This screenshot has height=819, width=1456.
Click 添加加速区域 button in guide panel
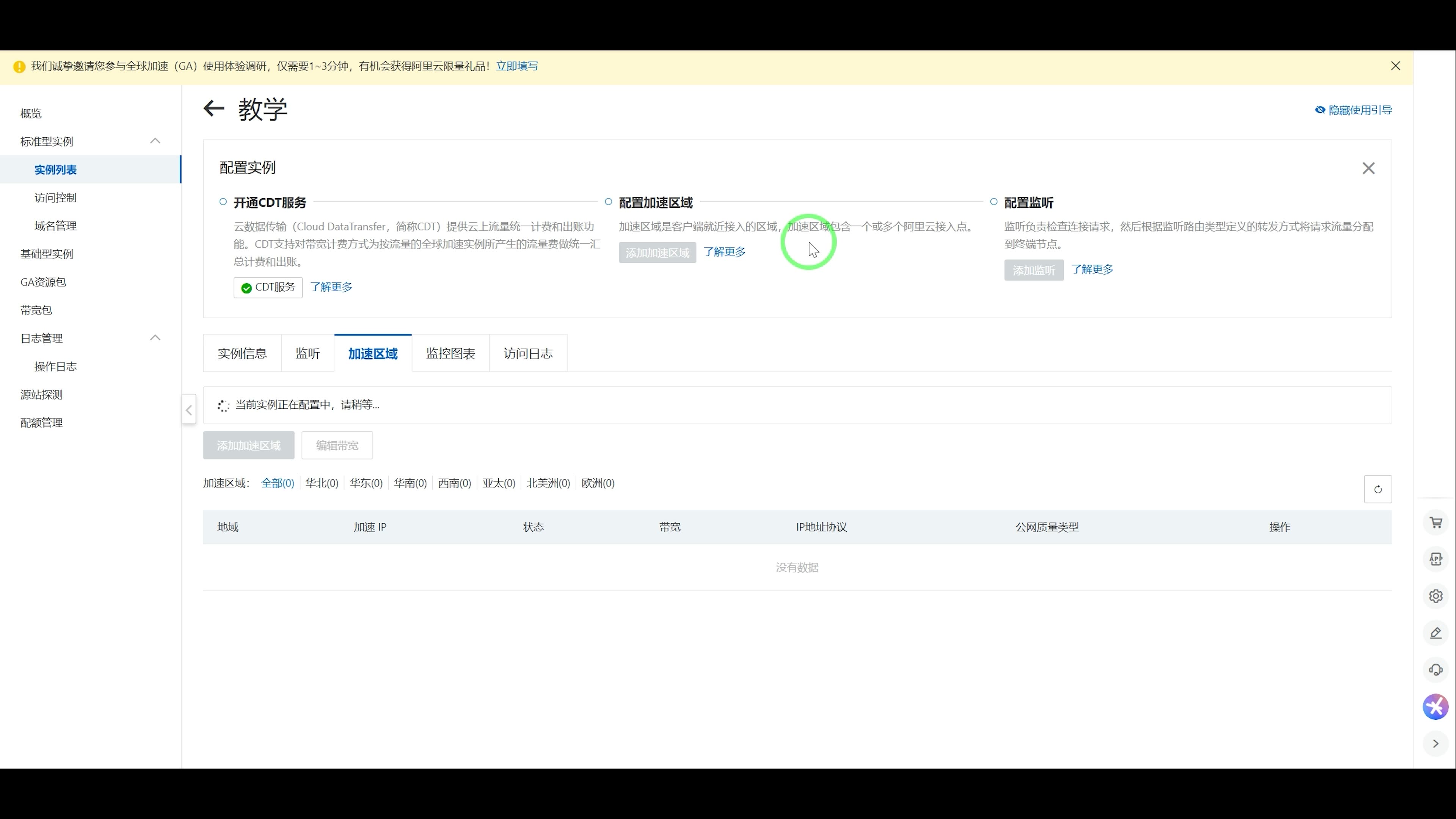click(657, 253)
